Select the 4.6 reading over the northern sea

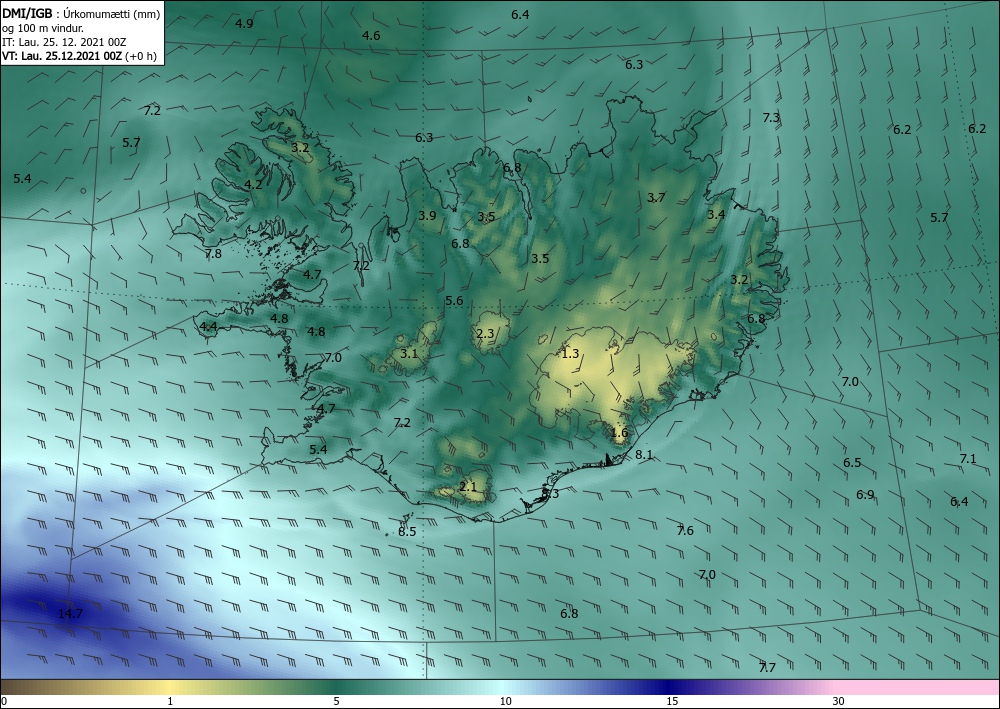point(371,36)
